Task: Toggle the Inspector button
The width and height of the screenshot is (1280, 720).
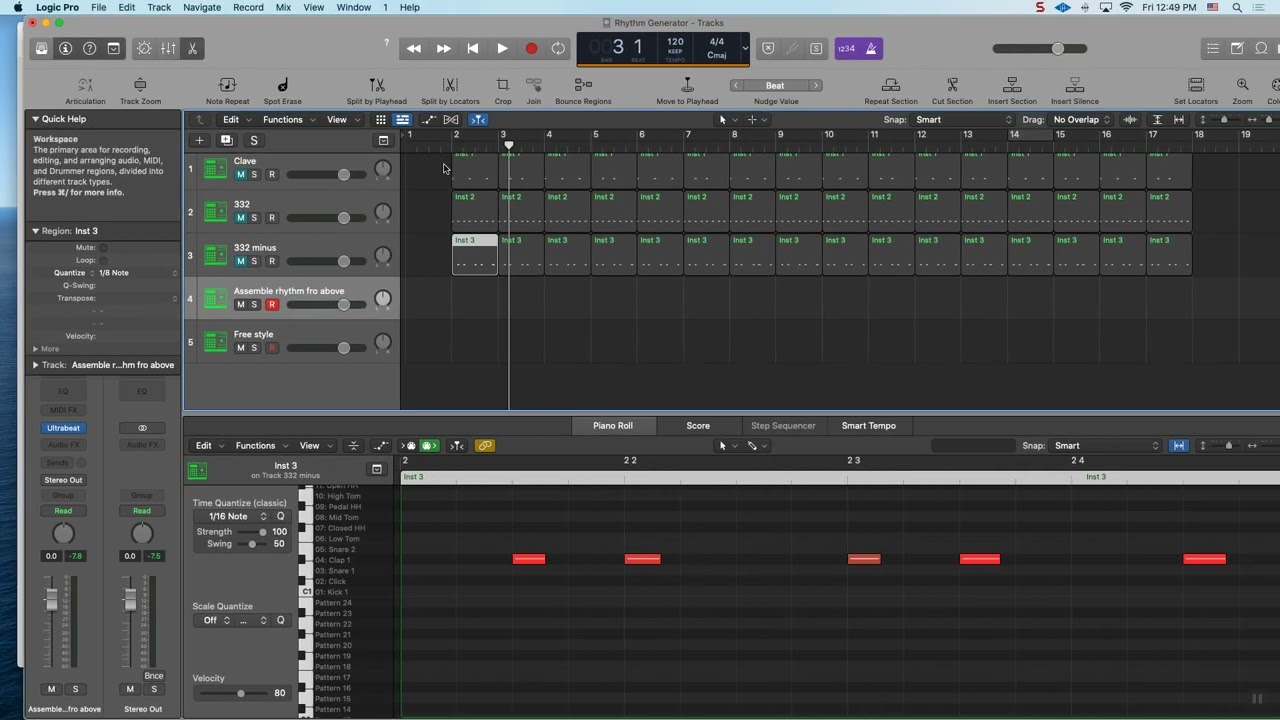Action: (65, 48)
